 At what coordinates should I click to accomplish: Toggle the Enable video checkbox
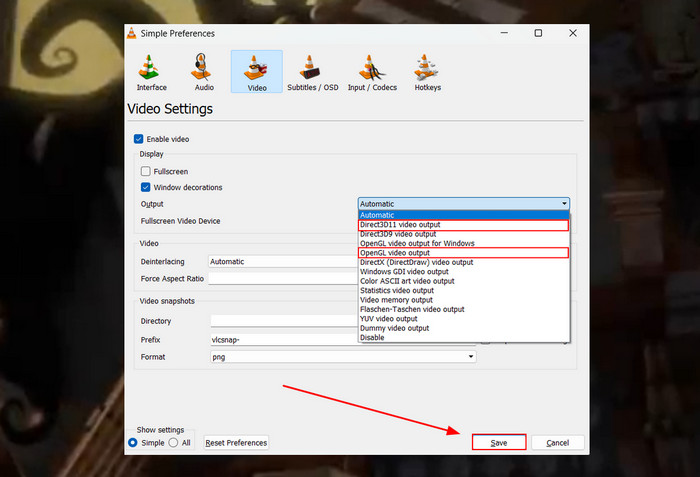coord(138,139)
